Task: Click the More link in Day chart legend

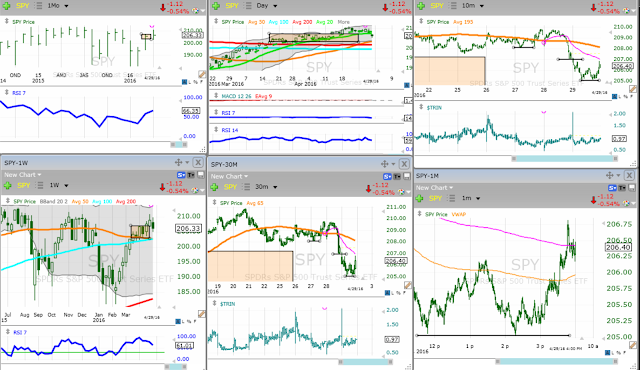Action: [x=344, y=22]
